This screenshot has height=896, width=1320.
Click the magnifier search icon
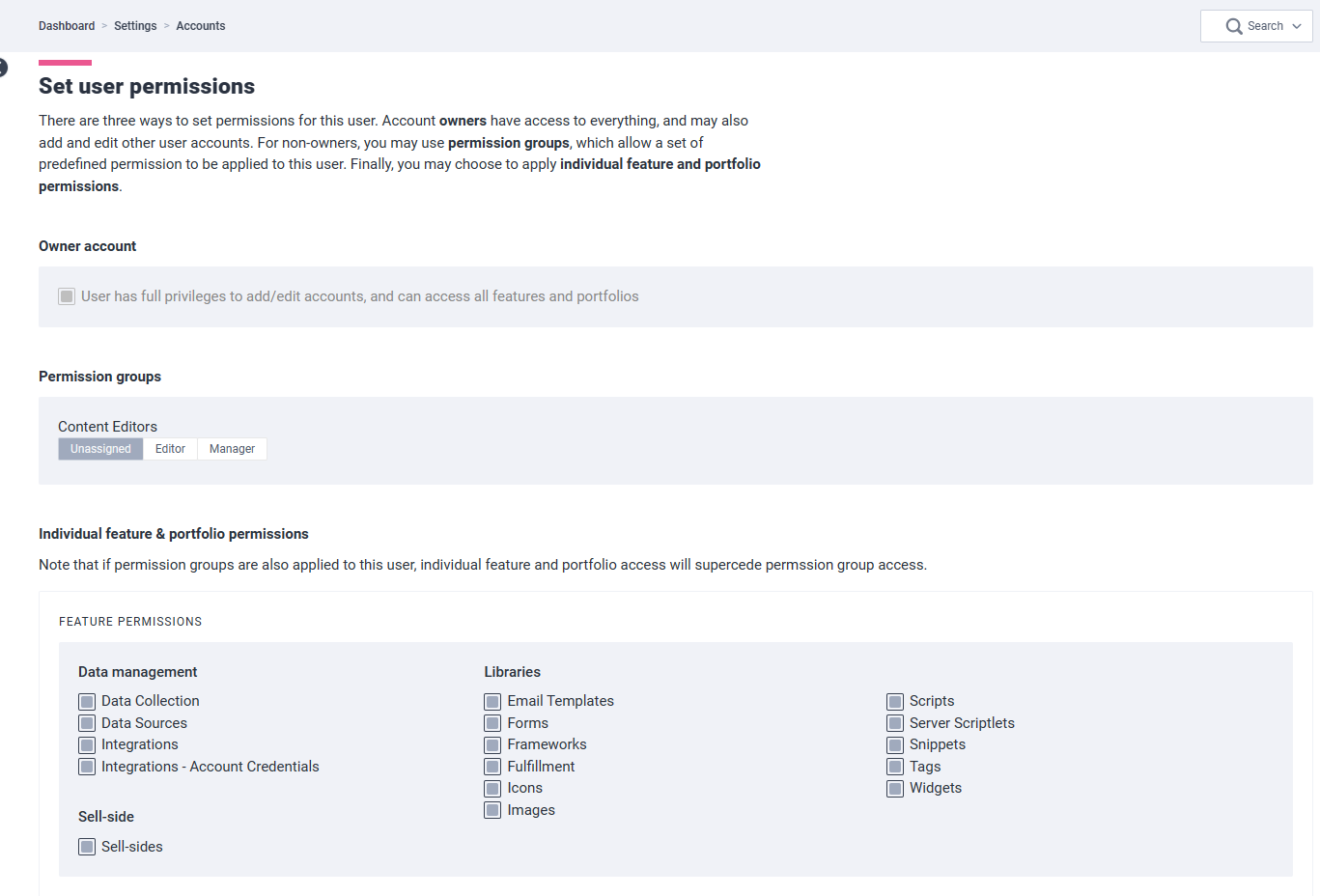point(1234,26)
